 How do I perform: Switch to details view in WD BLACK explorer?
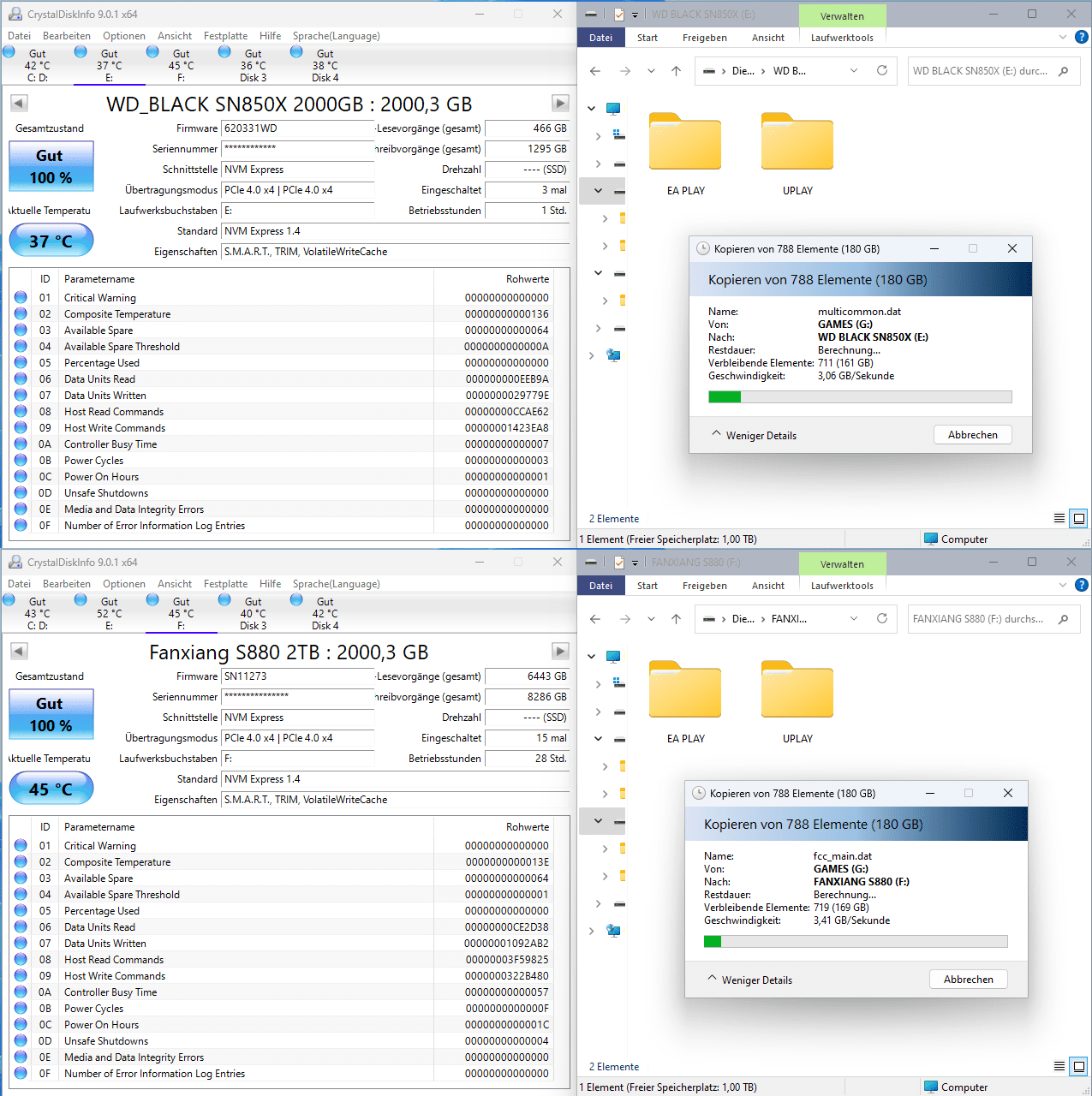[x=1059, y=518]
